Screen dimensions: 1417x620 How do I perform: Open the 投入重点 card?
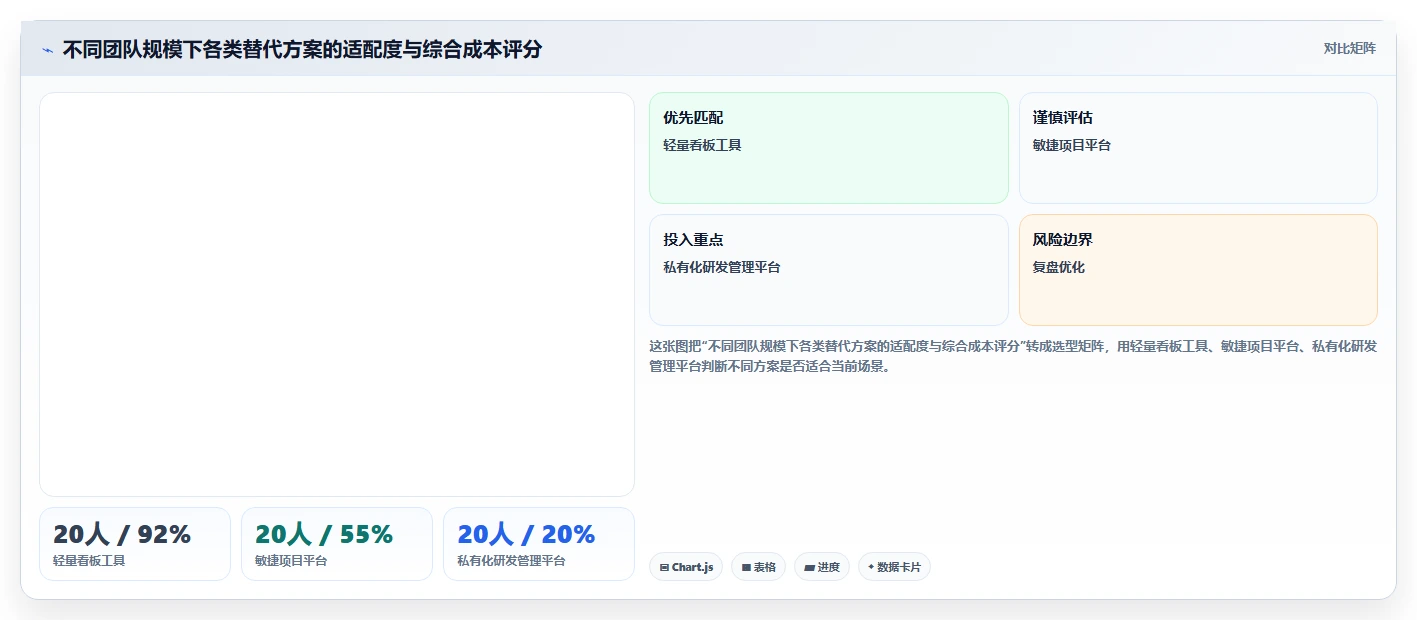(x=828, y=270)
